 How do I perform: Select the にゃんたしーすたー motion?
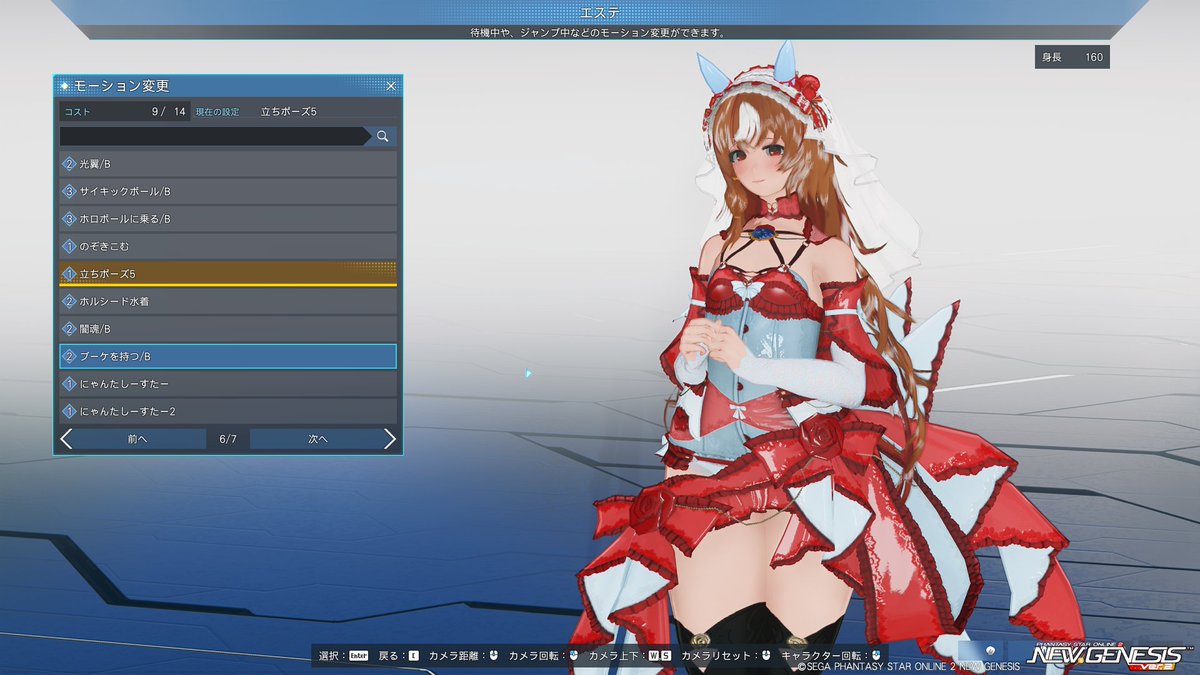228,383
